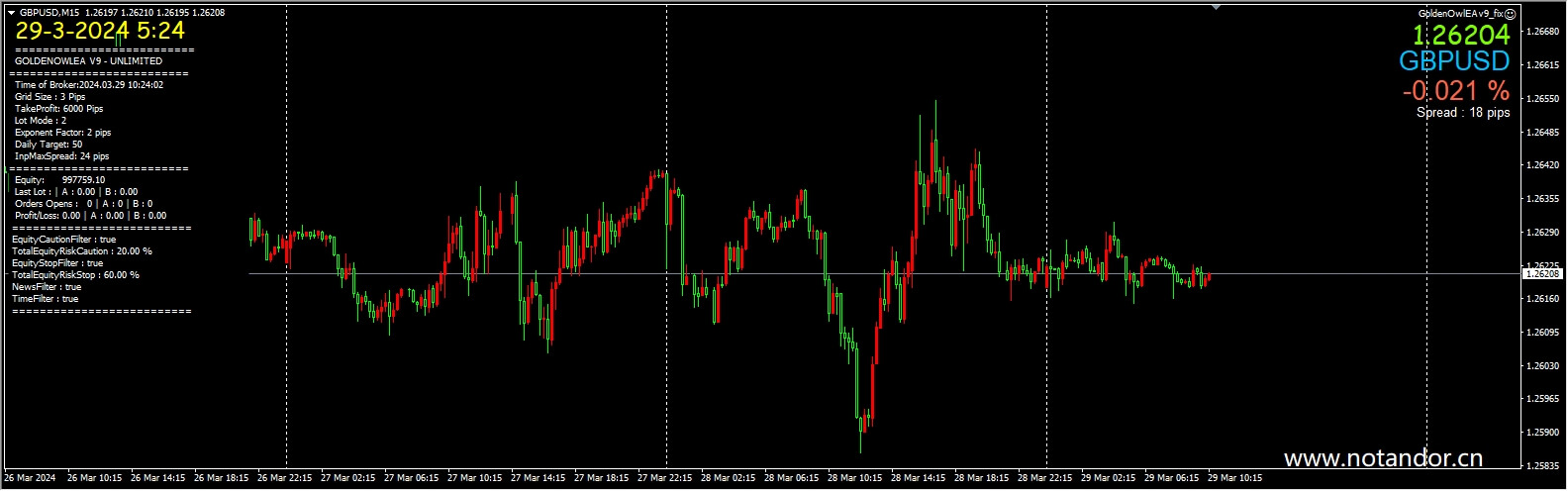Open the GBPUSD,M15 chart dropdown arrow

[11, 13]
